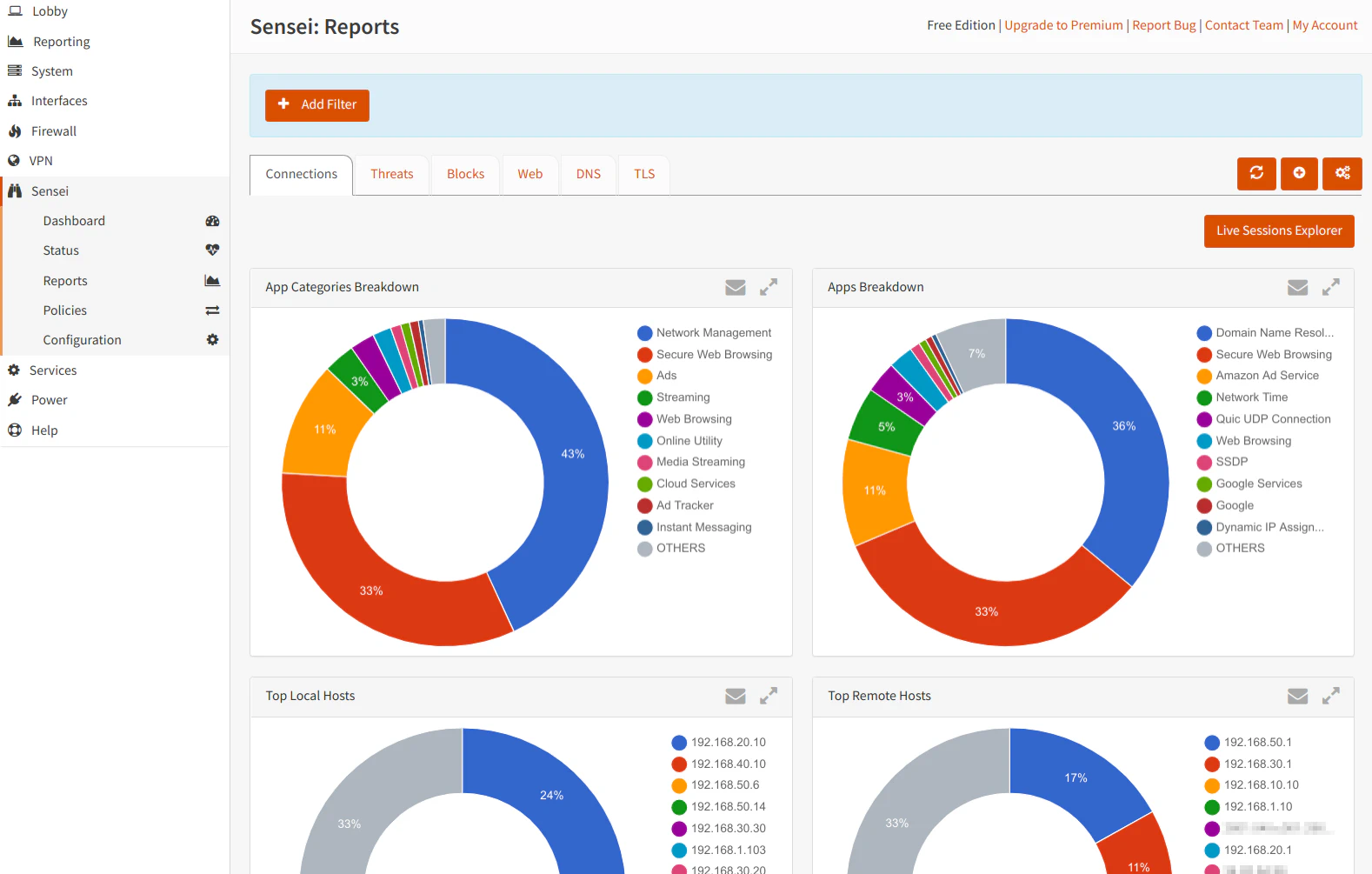Screen dimensions: 1372x874
Task: Toggle Amazon Ad Service legend swatch
Action: (x=1204, y=376)
